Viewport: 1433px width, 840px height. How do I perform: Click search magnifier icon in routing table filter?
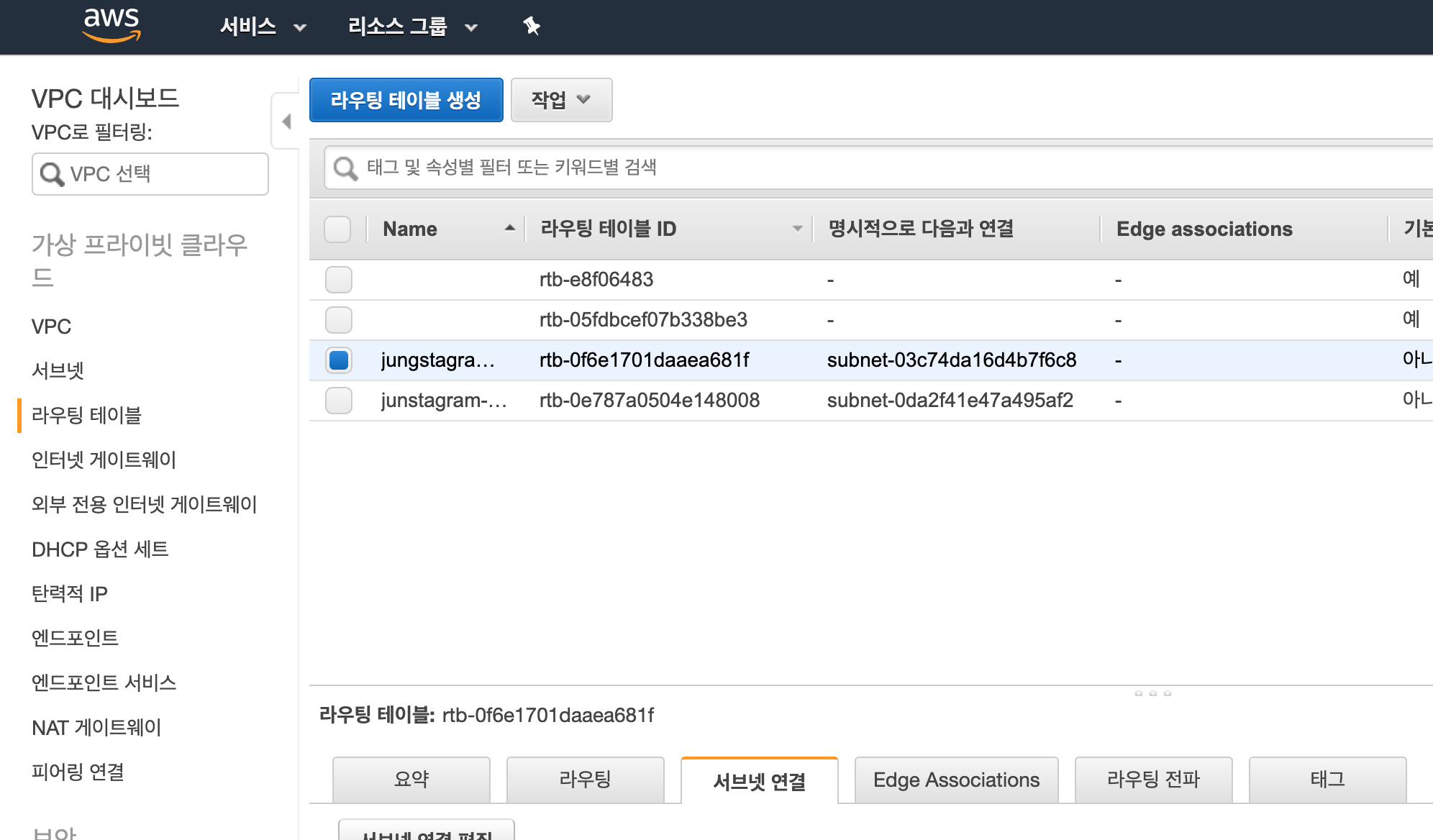click(x=345, y=168)
